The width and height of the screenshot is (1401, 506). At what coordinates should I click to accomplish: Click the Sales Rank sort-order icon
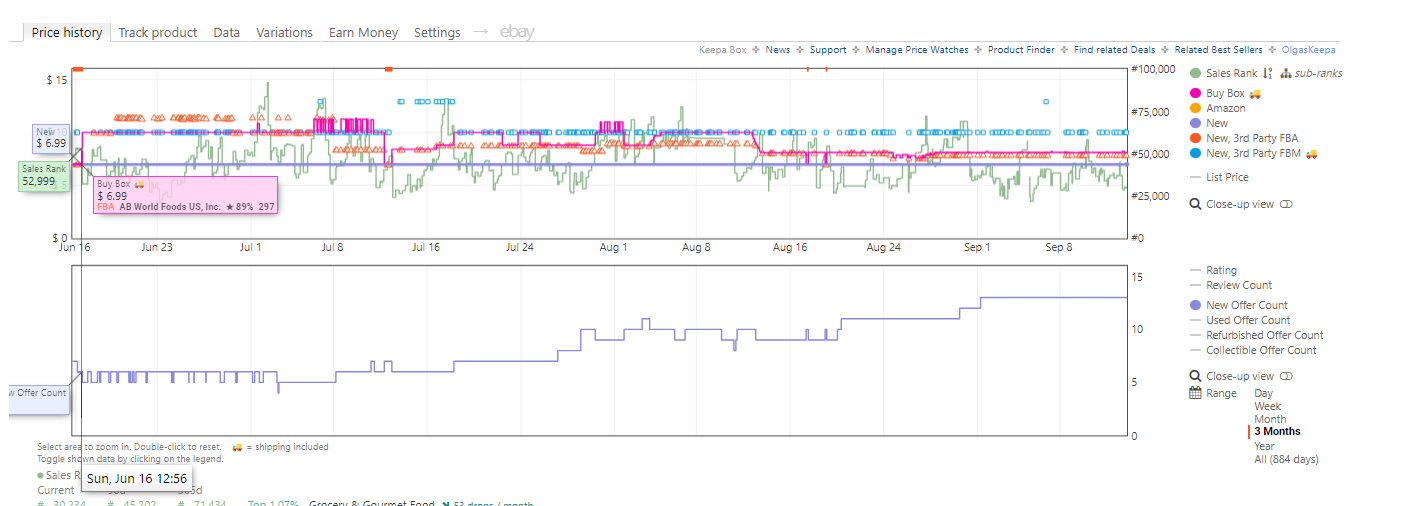click(1267, 73)
